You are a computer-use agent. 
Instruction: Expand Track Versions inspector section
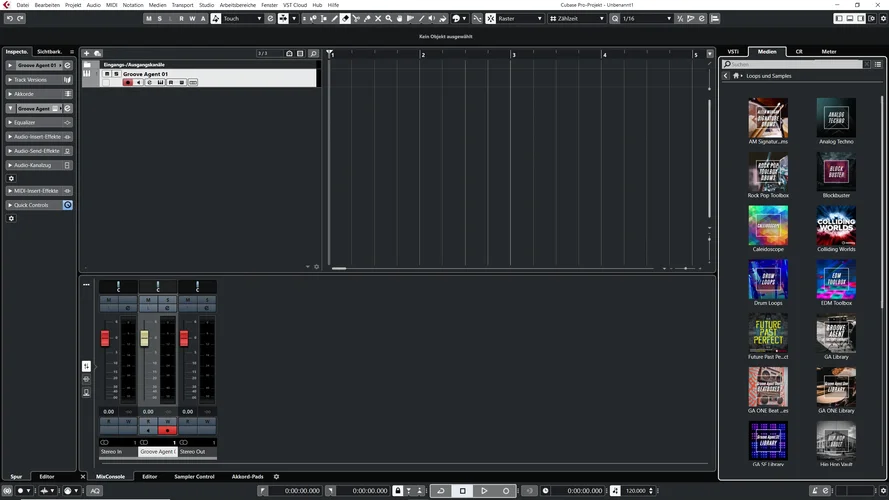coord(10,80)
